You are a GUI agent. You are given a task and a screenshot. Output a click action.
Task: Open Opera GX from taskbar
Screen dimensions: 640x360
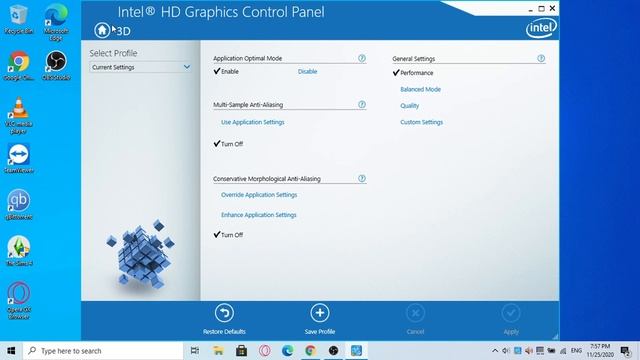[x=264, y=351]
